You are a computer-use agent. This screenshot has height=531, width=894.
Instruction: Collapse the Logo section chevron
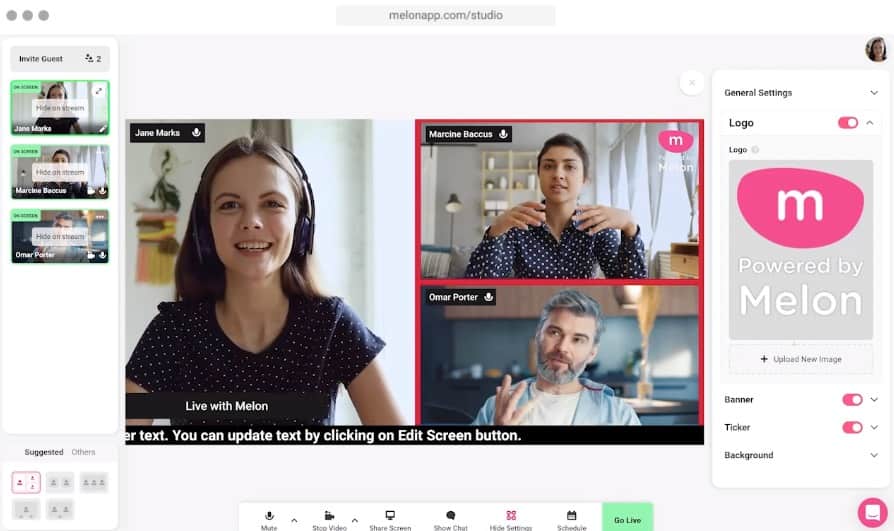[x=869, y=123]
